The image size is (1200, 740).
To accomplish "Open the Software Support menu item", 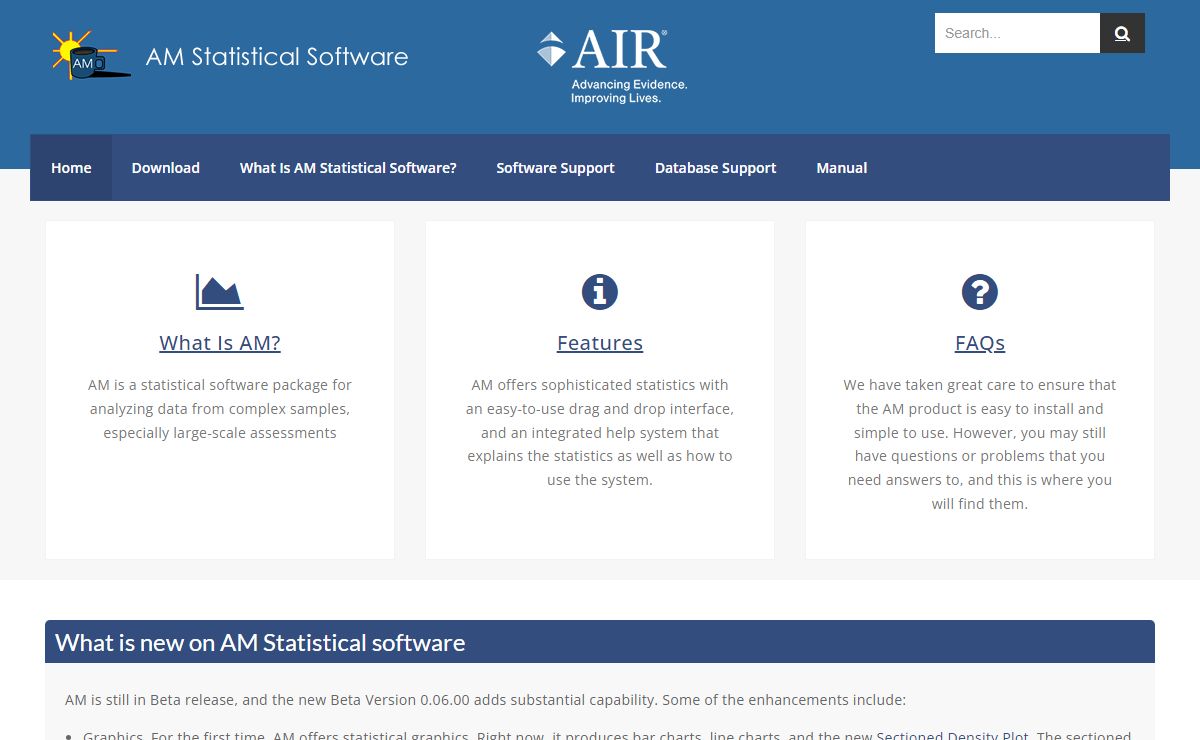I will pyautogui.click(x=555, y=168).
